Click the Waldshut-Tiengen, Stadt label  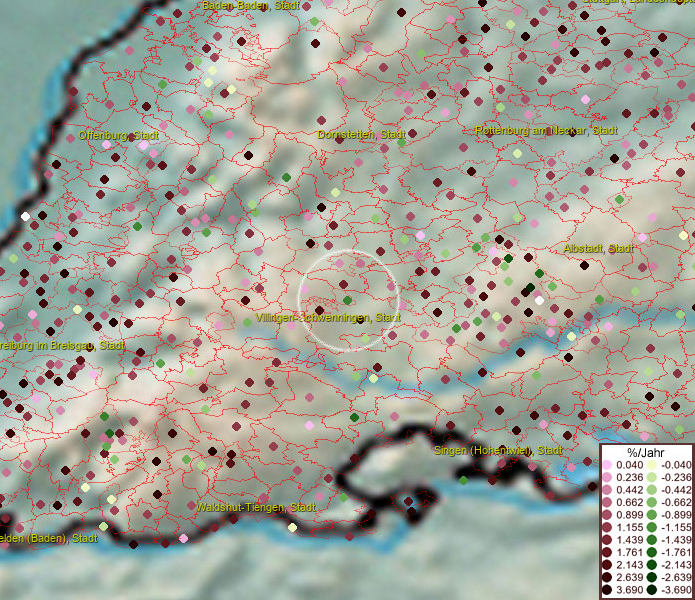coord(256,507)
